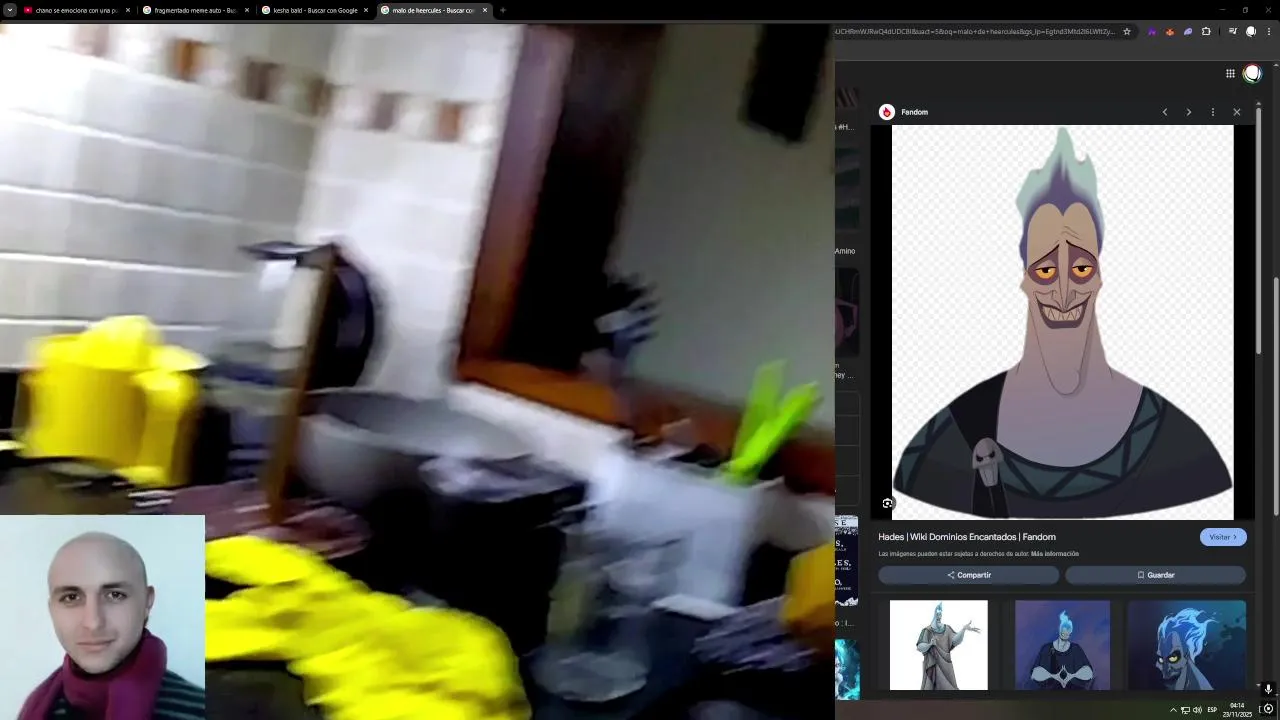
Task: Open 'Hades | Wiki Dominios Encantados' title link
Action: click(967, 537)
